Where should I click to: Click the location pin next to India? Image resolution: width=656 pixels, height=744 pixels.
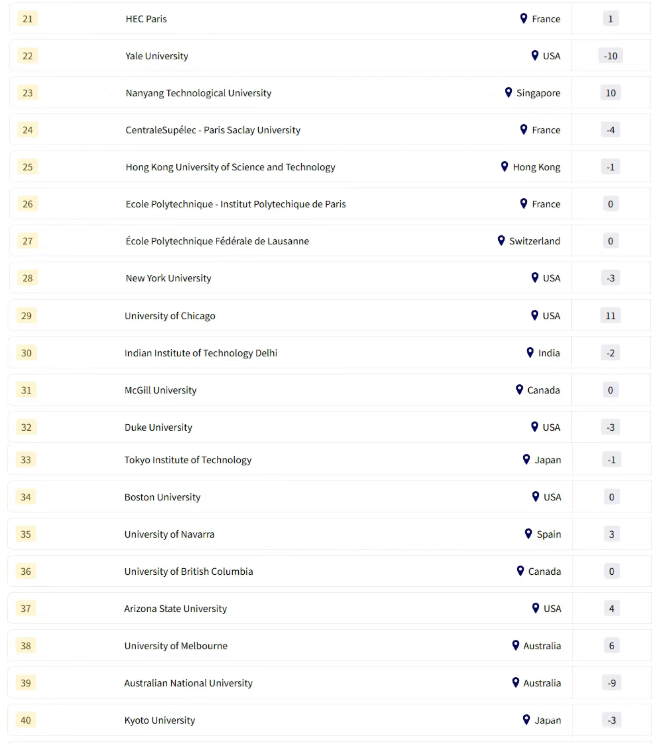(531, 353)
